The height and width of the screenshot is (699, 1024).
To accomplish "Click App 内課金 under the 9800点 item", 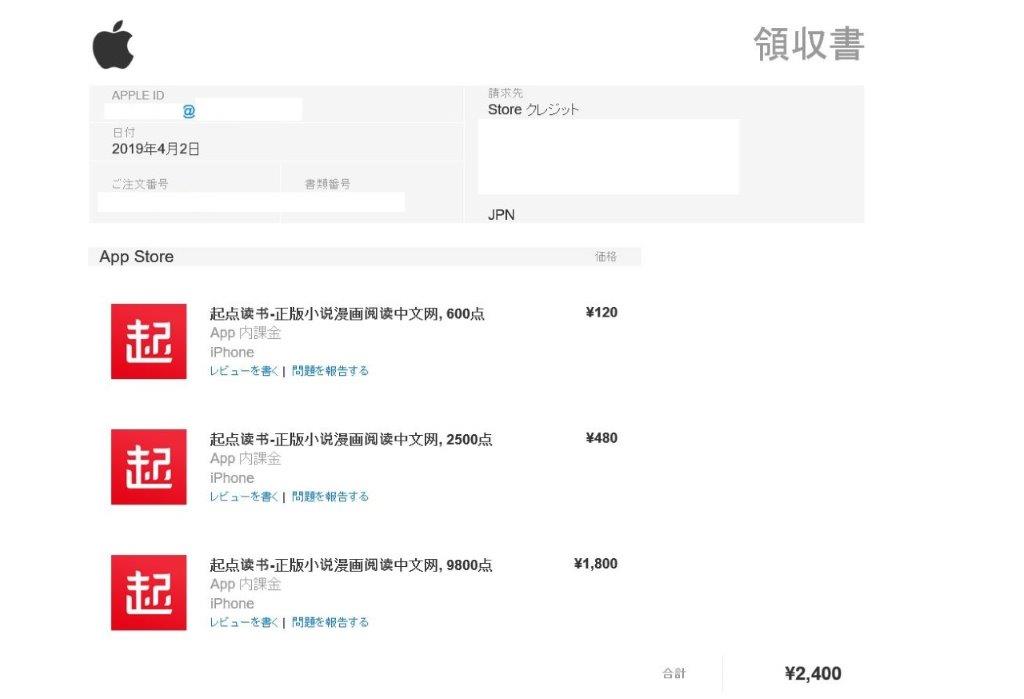I will coord(246,585).
